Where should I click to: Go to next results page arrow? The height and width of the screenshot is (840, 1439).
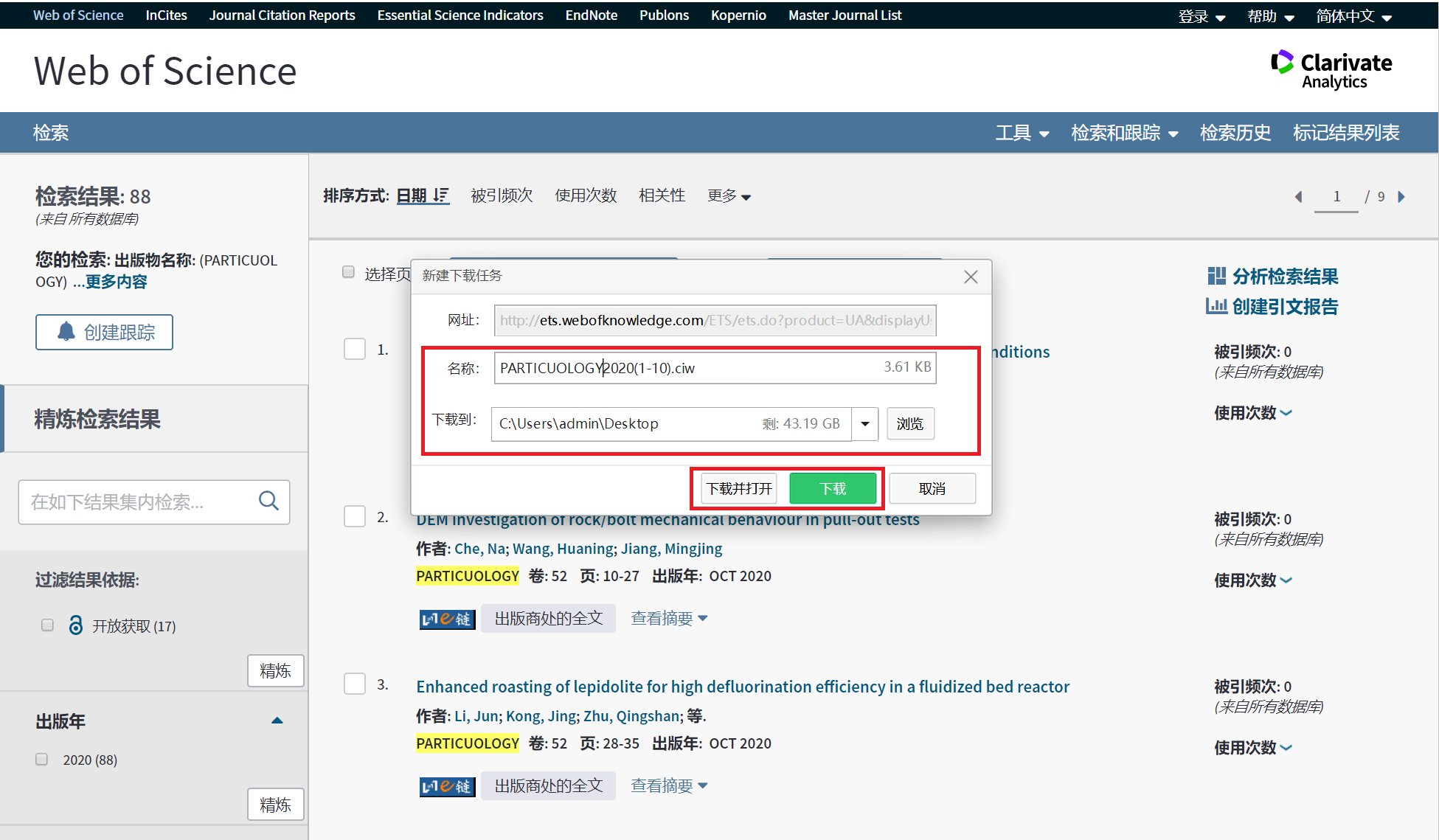(x=1401, y=196)
